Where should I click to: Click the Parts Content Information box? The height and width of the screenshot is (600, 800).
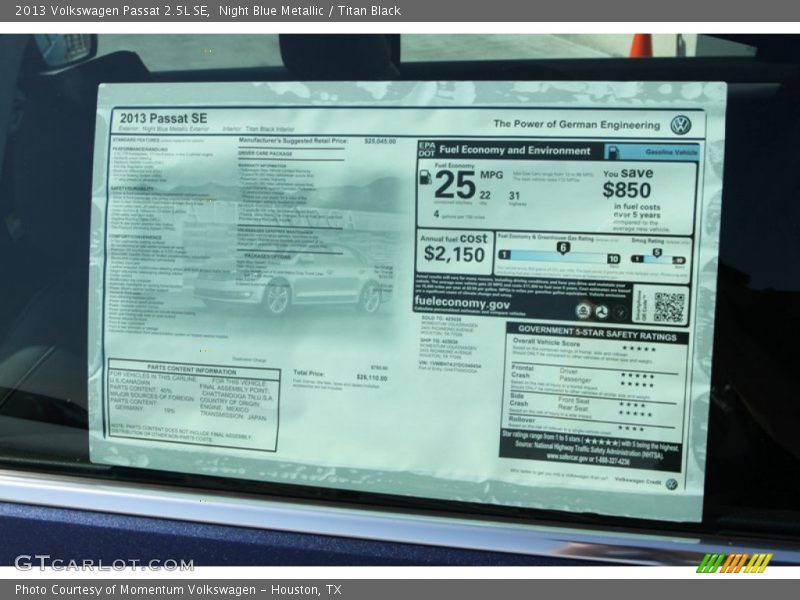194,405
